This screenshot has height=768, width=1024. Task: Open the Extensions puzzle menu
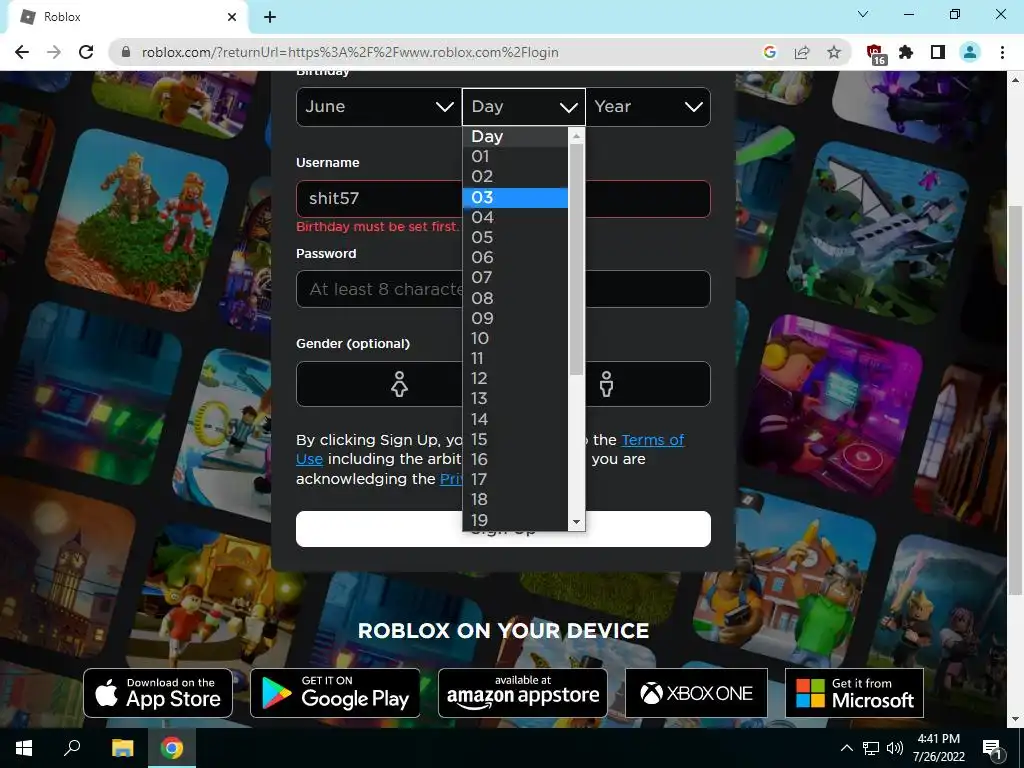[x=906, y=52]
